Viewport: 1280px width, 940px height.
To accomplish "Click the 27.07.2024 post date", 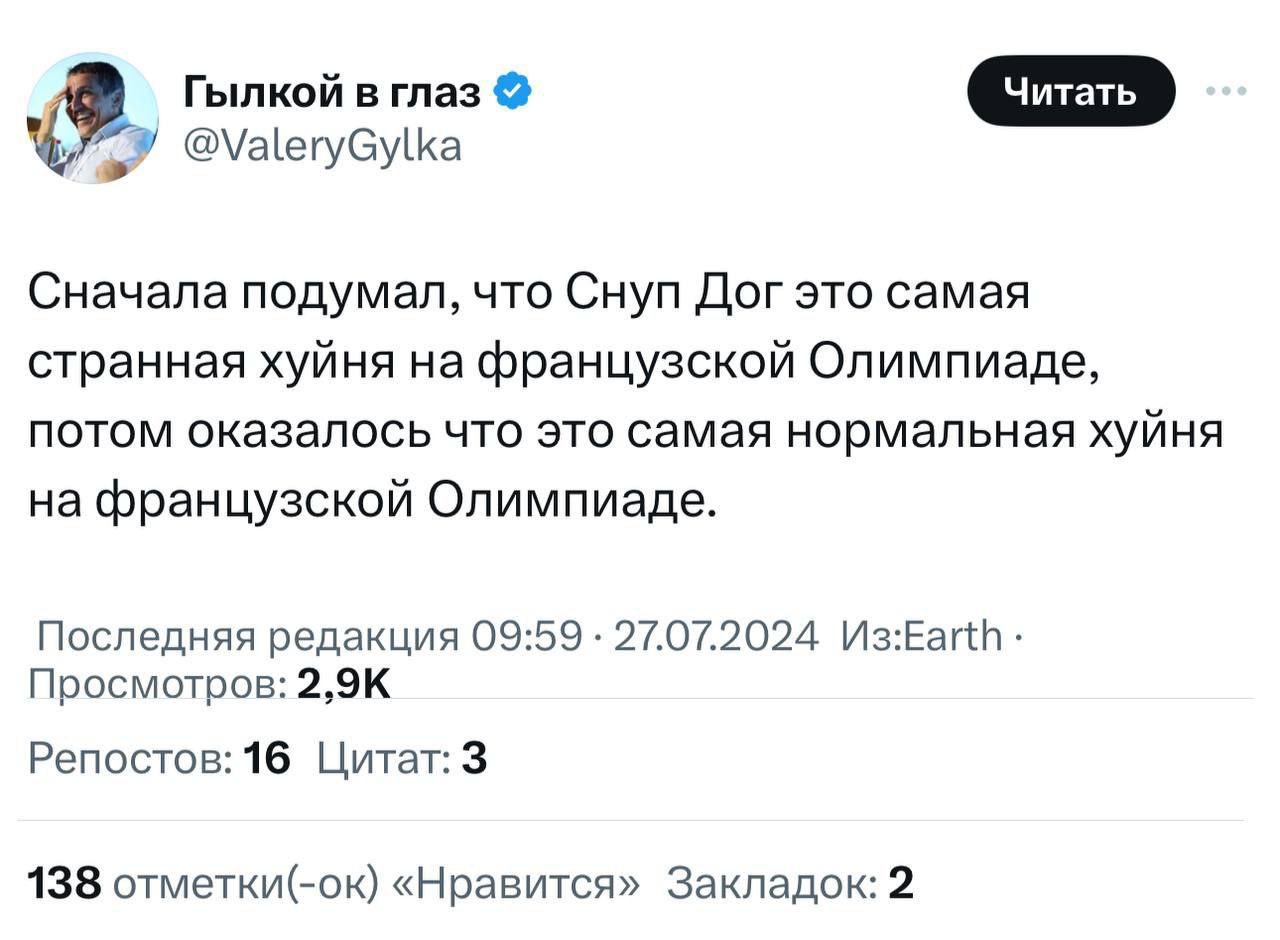I will click(x=718, y=635).
